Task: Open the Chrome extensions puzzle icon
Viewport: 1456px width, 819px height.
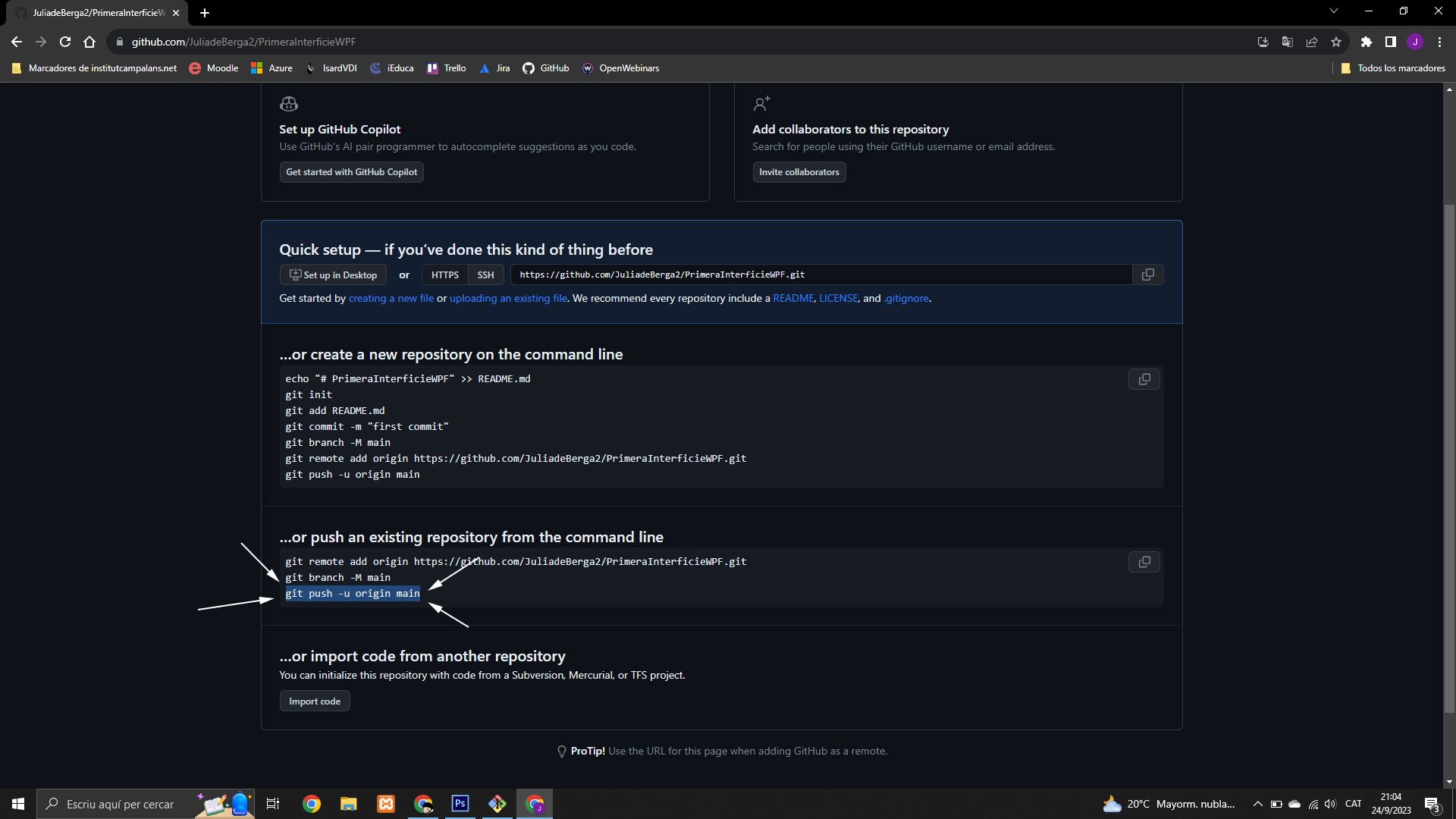Action: [x=1366, y=42]
